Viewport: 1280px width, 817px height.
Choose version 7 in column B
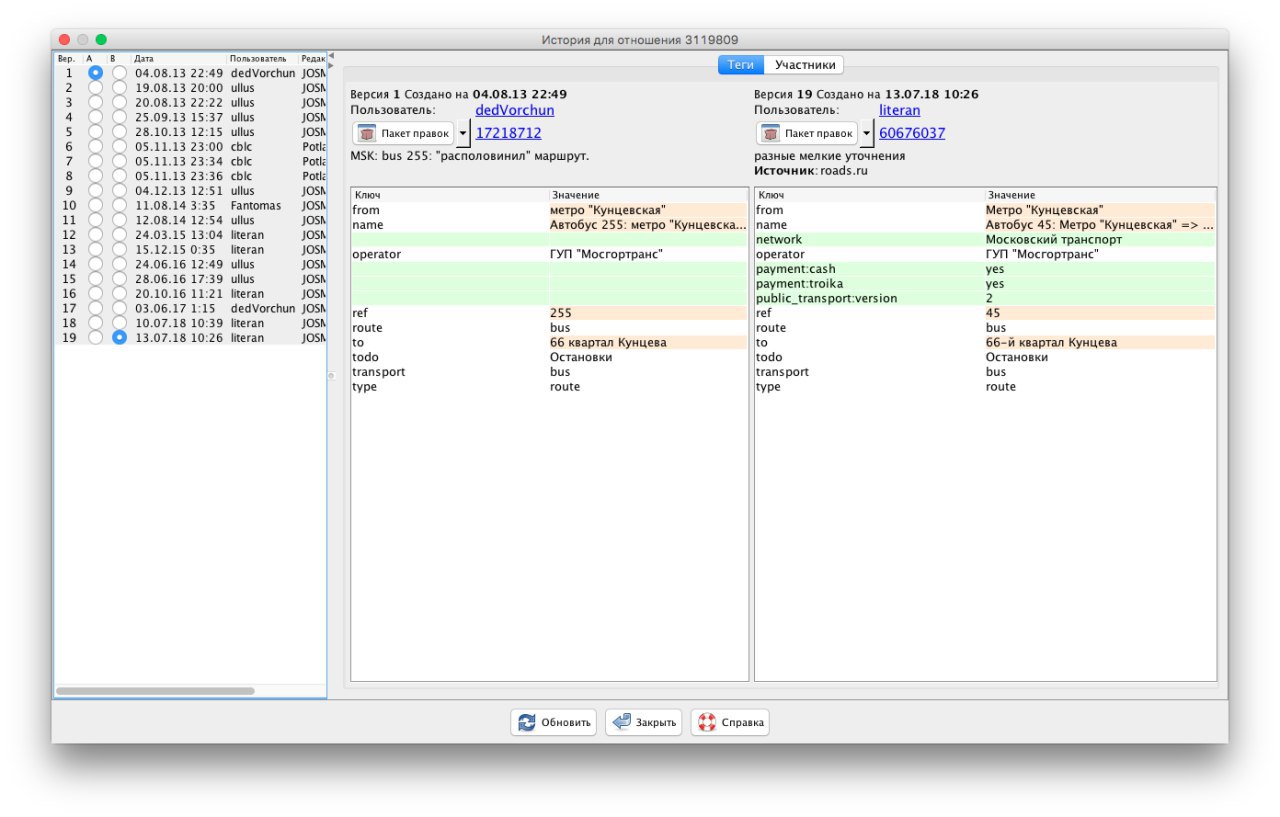pos(120,161)
